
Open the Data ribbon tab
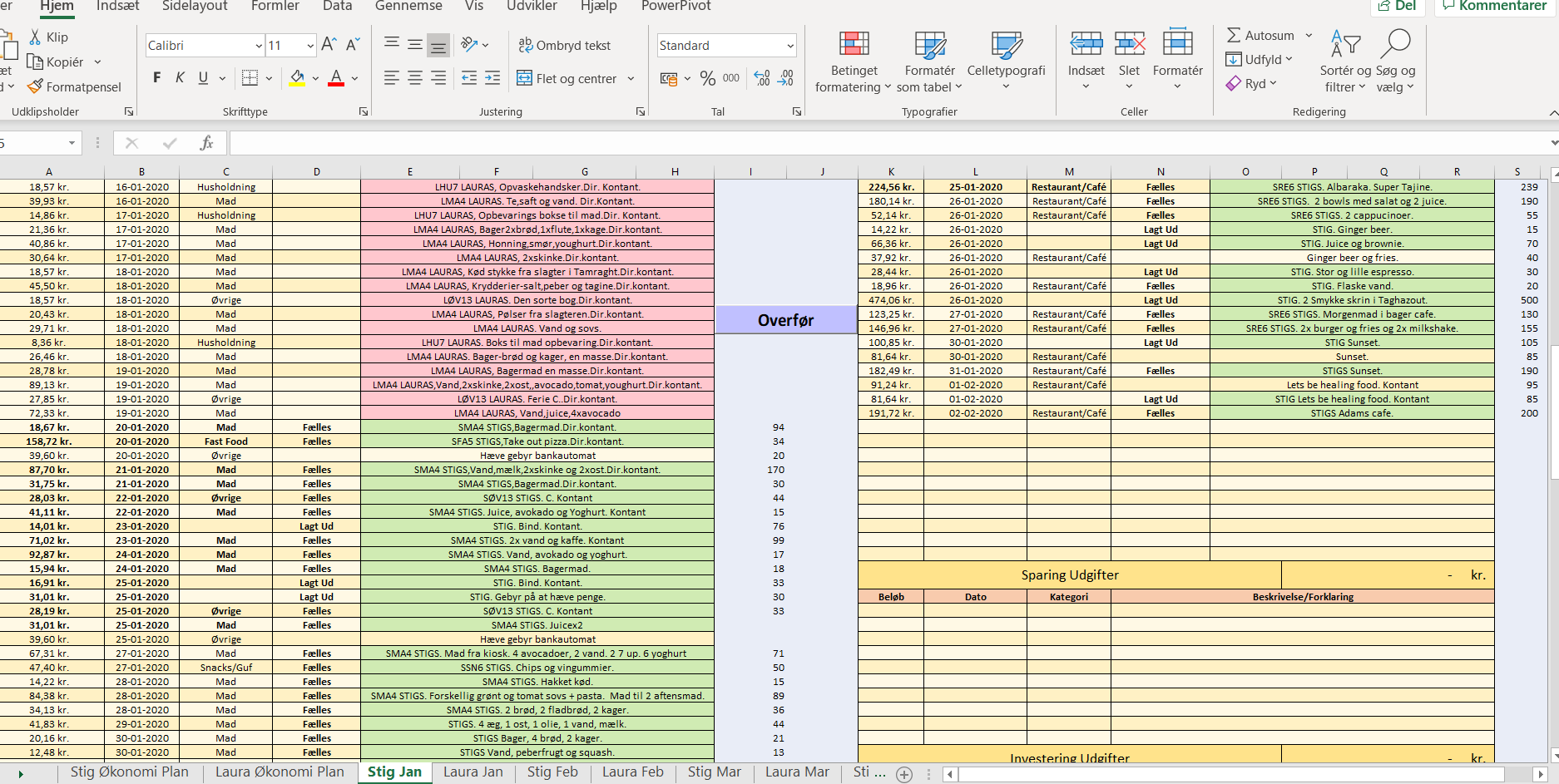click(x=337, y=6)
